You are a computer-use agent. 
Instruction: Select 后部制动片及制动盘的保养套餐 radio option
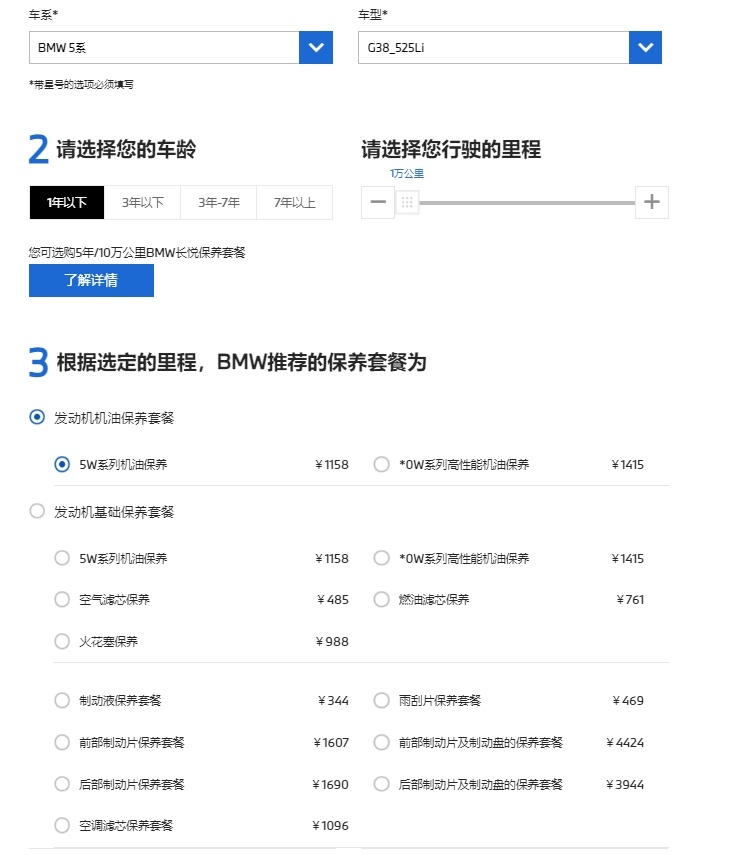point(381,784)
